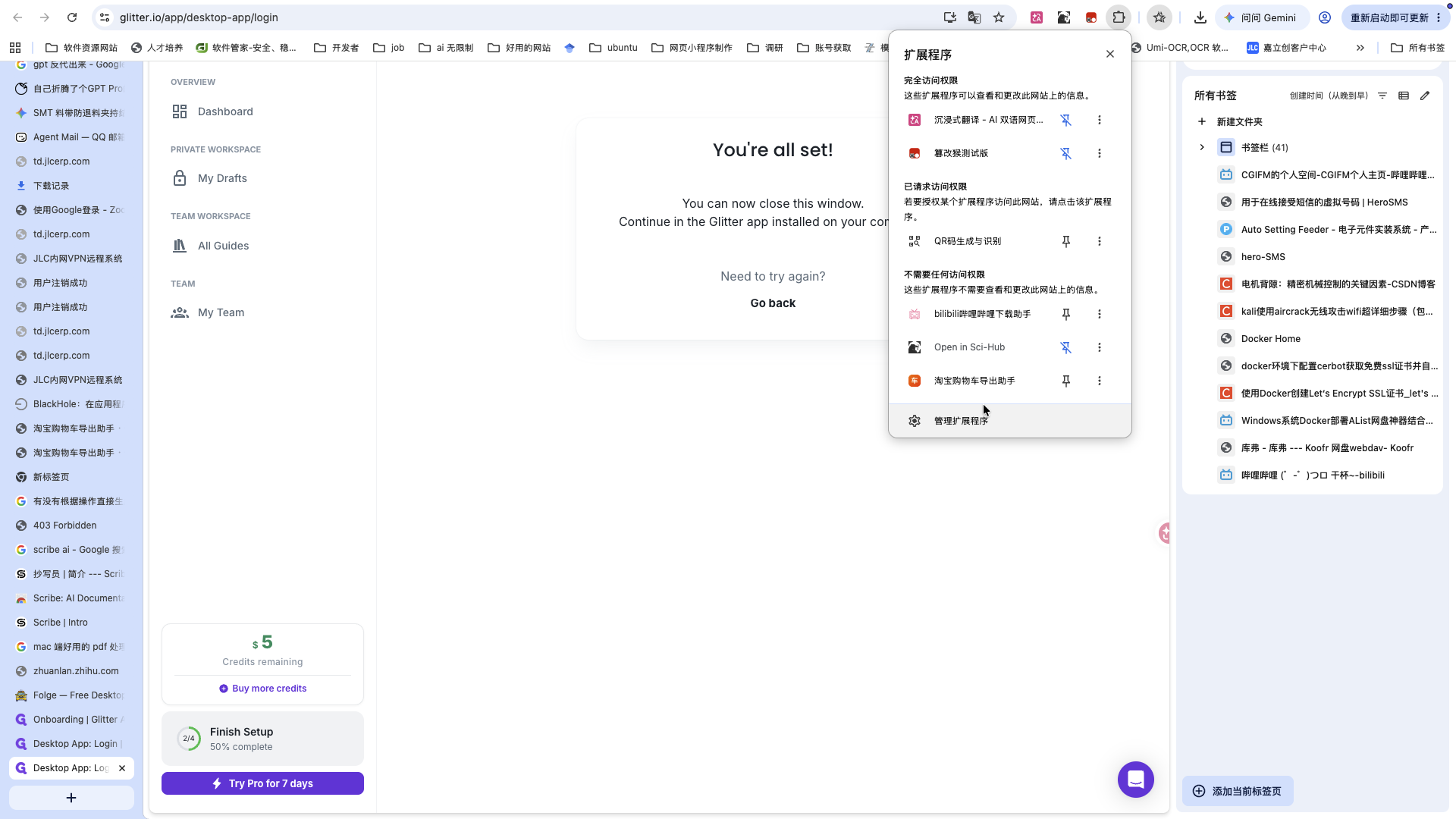This screenshot has height=819, width=1456.
Task: Click the Go back link
Action: [773, 303]
